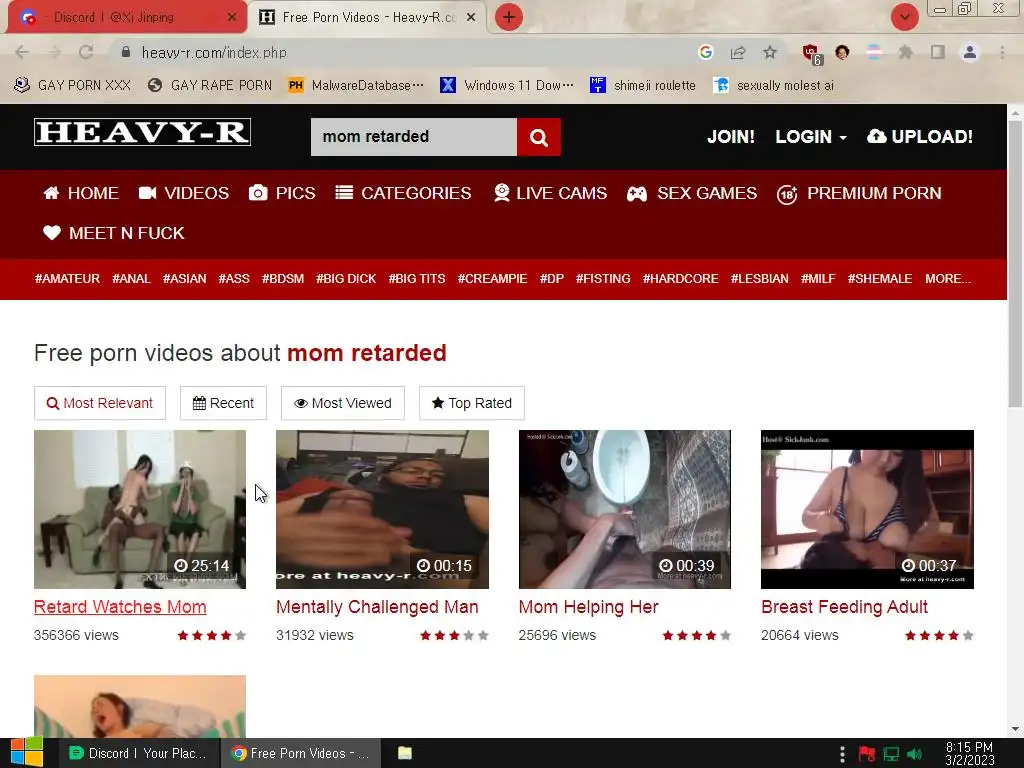Screen dimensions: 1024x768
Task: Open the Windows 11 Dow… bookmark
Action: tap(507, 86)
